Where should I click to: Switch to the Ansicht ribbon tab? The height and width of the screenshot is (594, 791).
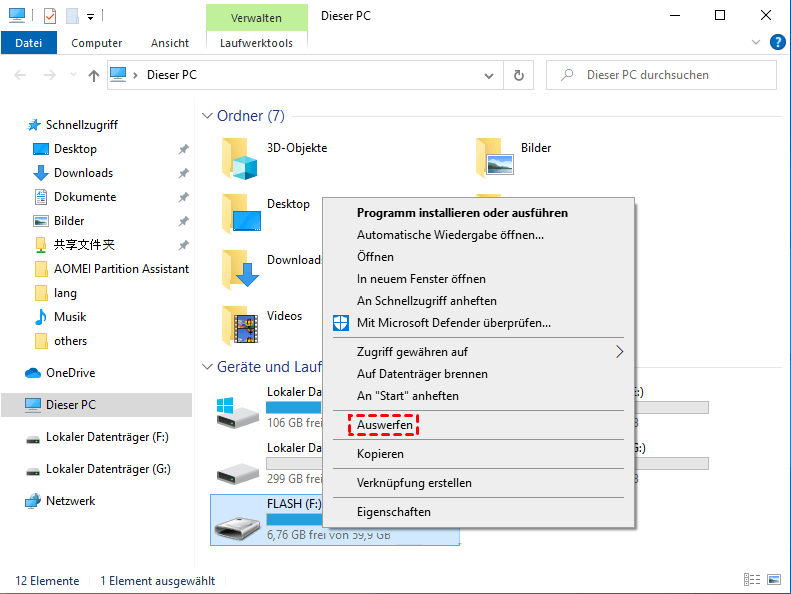(x=170, y=43)
